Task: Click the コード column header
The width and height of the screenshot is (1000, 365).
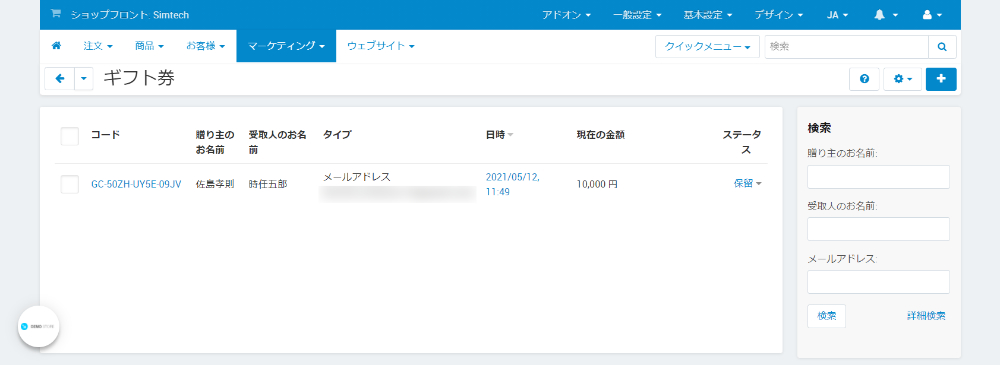Action: click(x=105, y=135)
